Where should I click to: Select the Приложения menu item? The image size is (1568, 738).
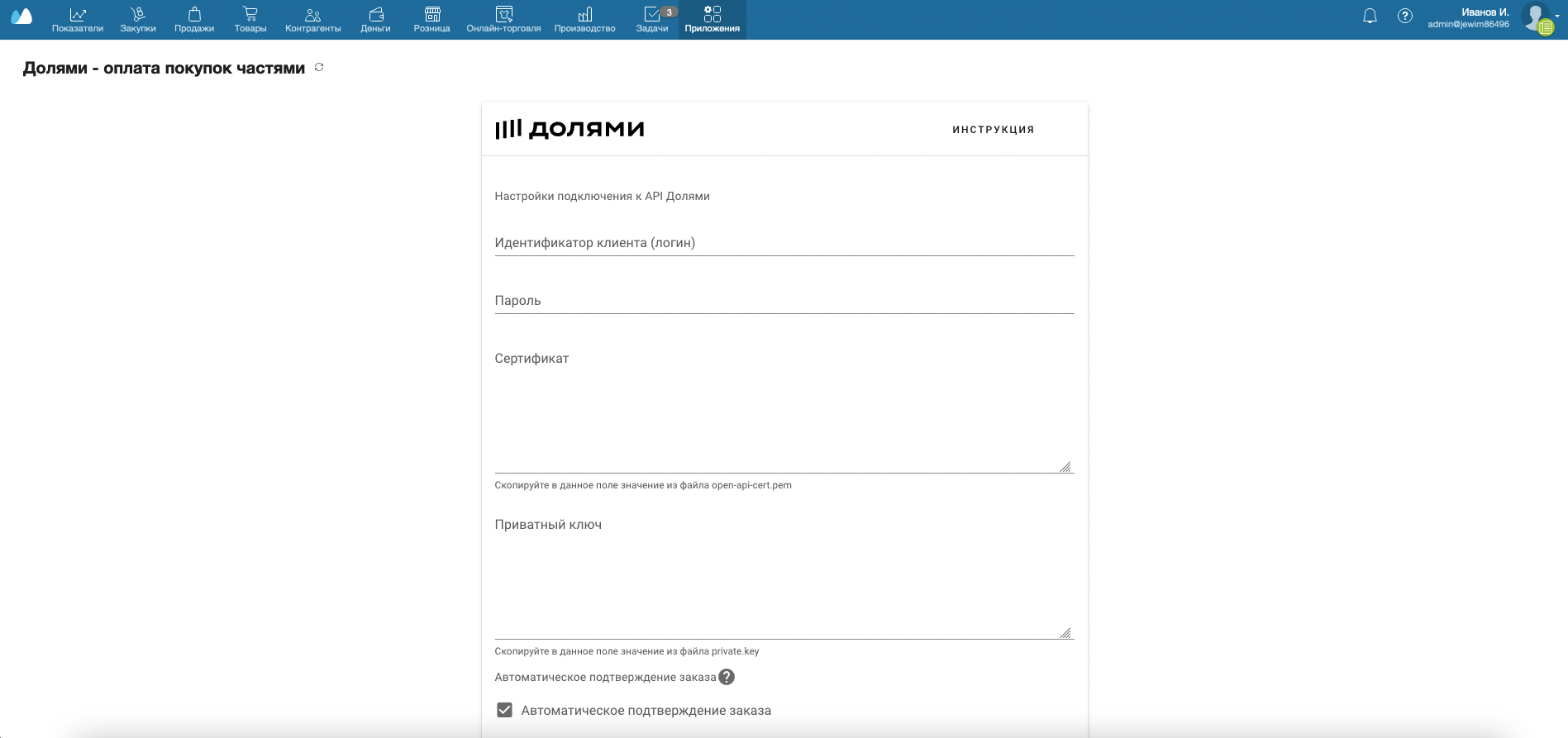click(713, 20)
